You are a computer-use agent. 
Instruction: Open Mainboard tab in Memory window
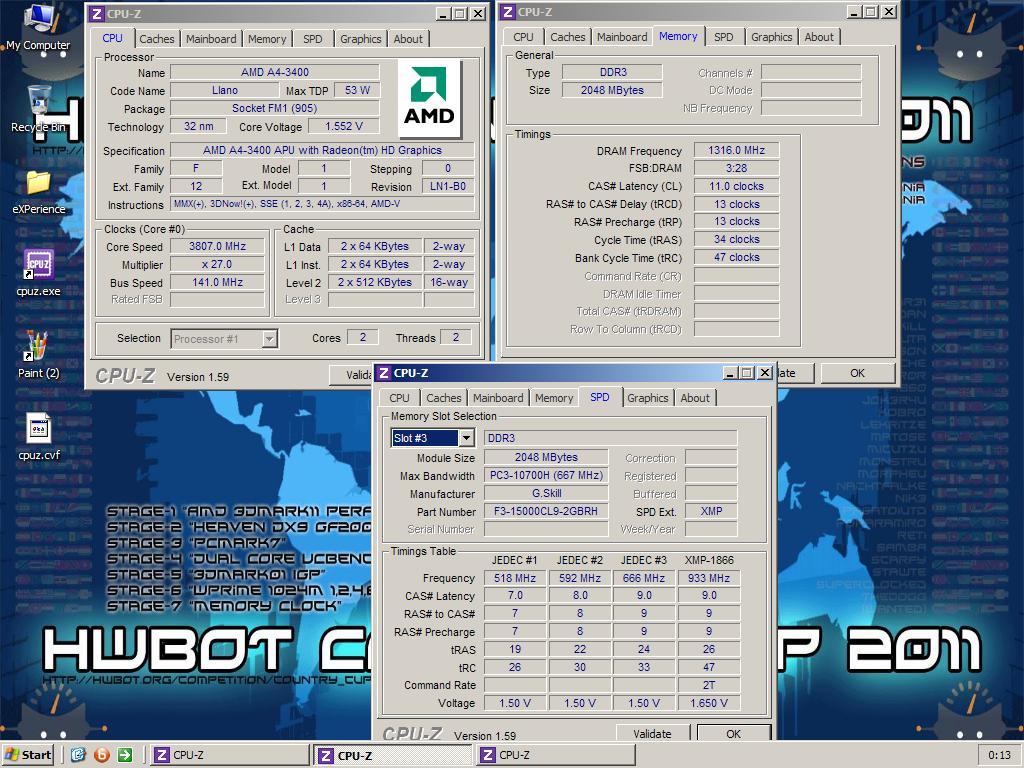tap(622, 37)
